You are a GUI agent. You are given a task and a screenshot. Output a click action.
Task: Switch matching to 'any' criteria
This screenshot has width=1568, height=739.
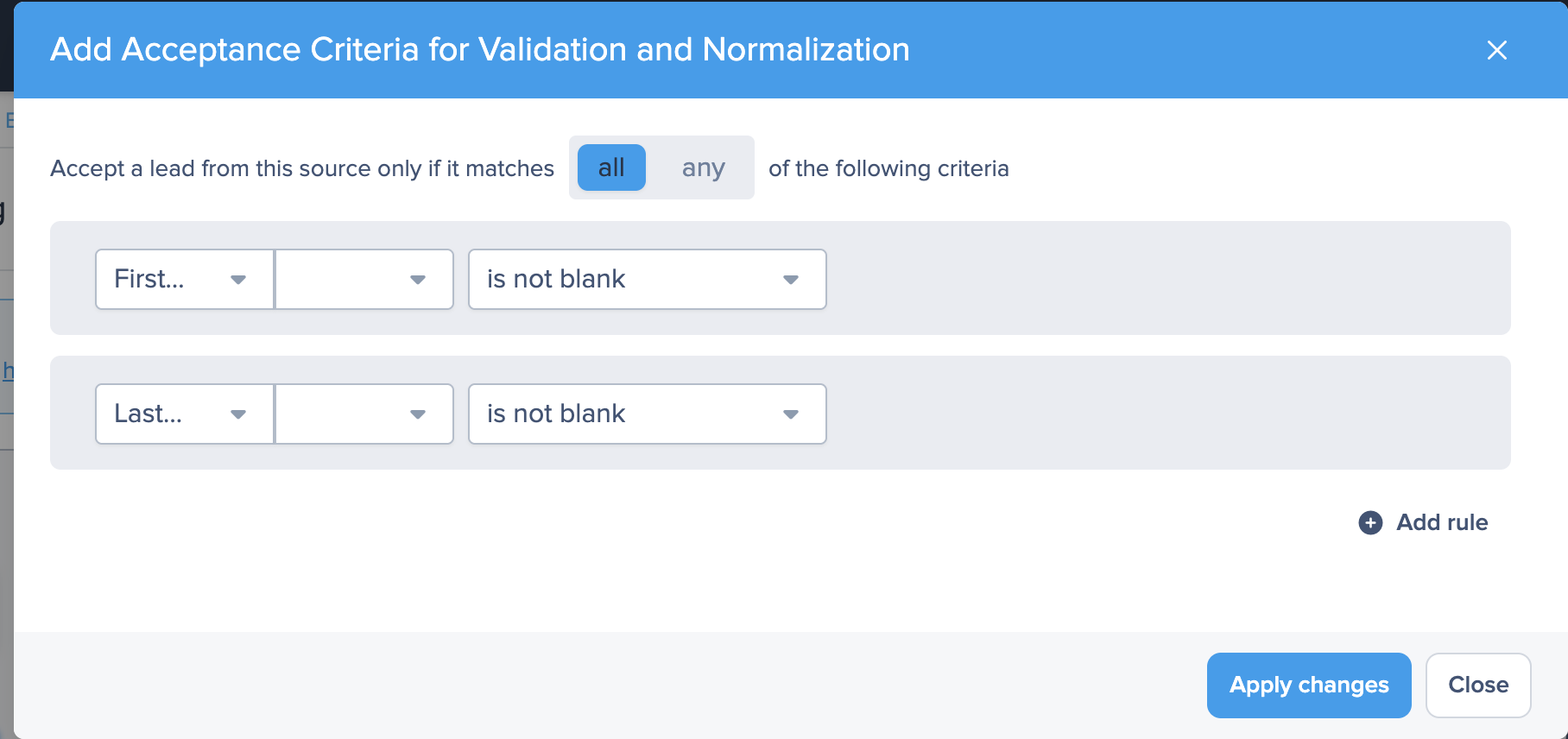click(703, 167)
